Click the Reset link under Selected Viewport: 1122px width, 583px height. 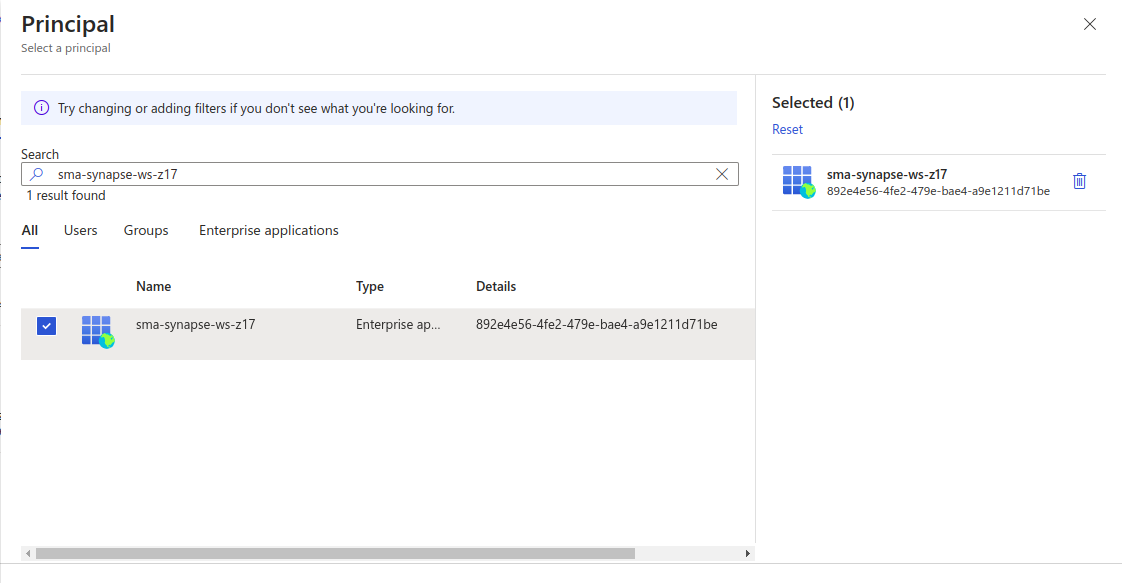click(x=787, y=130)
